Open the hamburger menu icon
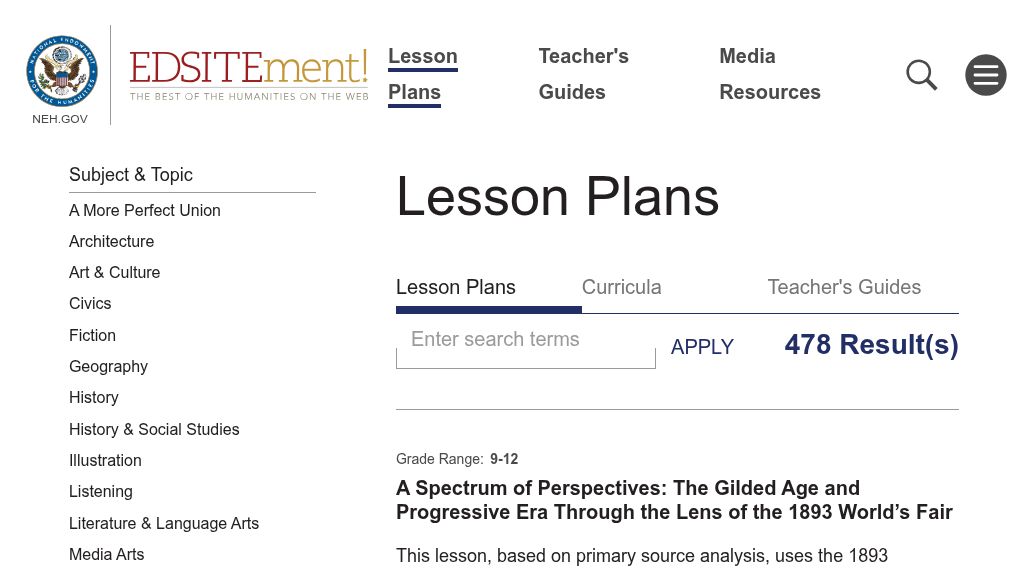Screen dimensions: 1028x578 click(985, 75)
